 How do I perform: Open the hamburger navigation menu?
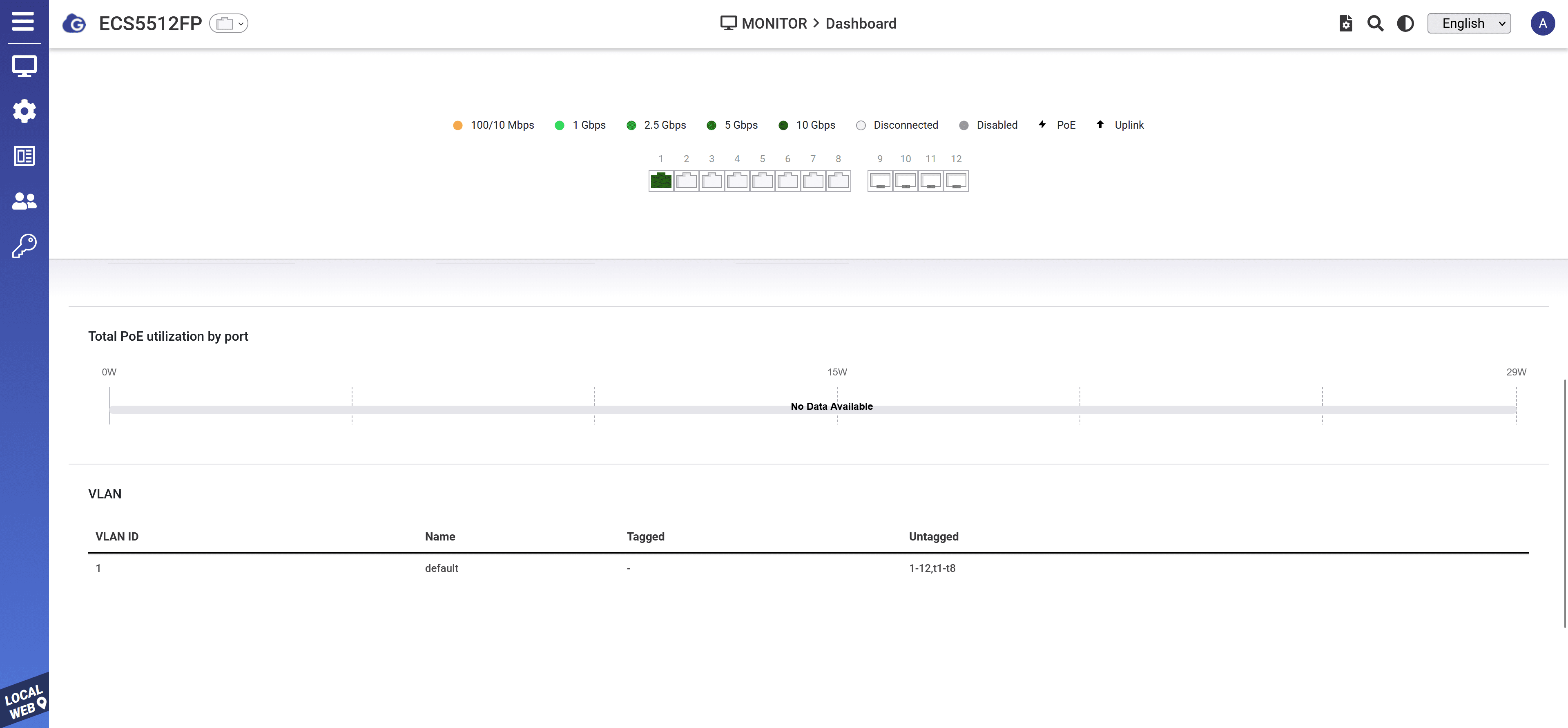pos(23,21)
